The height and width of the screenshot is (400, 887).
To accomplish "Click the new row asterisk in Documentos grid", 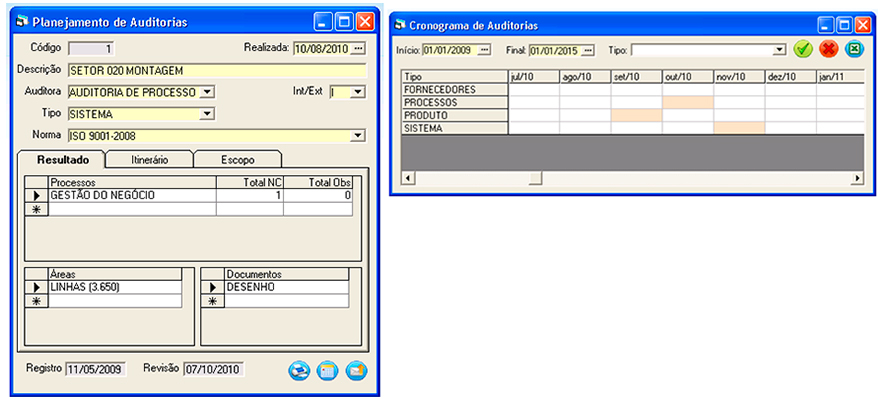I will 213,300.
